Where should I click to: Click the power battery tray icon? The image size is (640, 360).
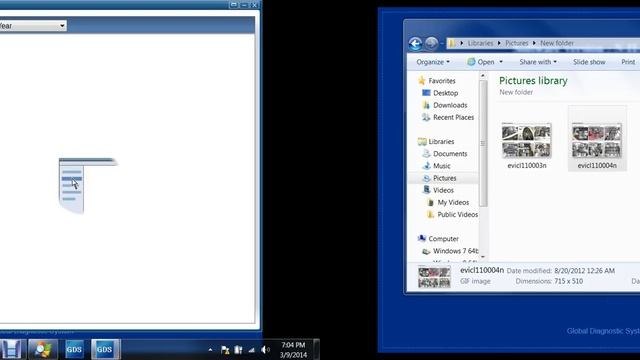click(x=238, y=350)
